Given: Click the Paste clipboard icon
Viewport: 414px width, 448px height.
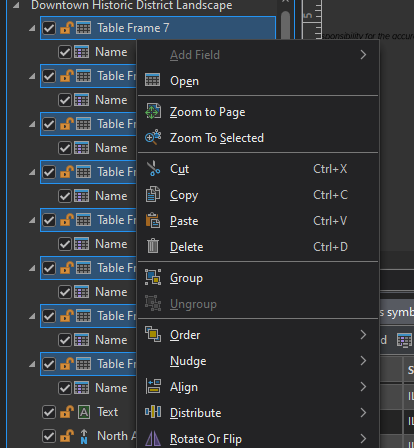Looking at the screenshot, I should (x=153, y=220).
